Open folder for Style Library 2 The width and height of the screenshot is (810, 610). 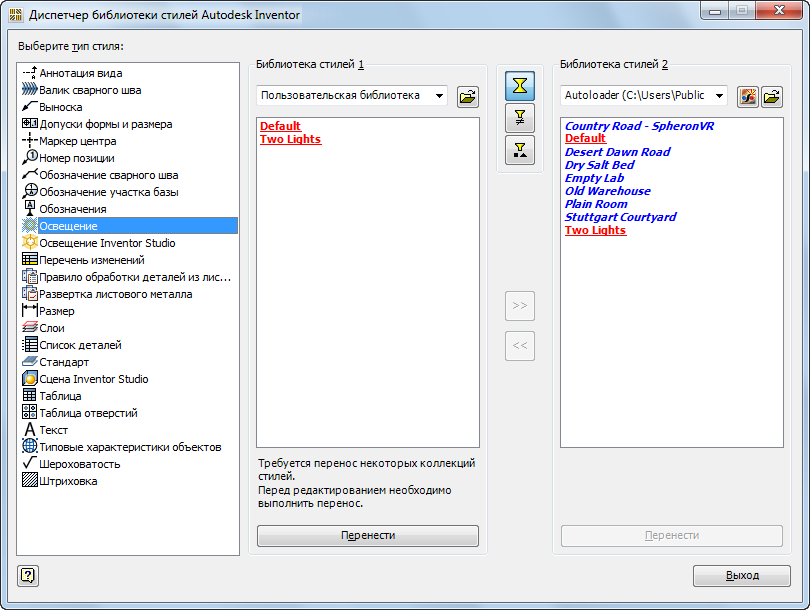772,97
